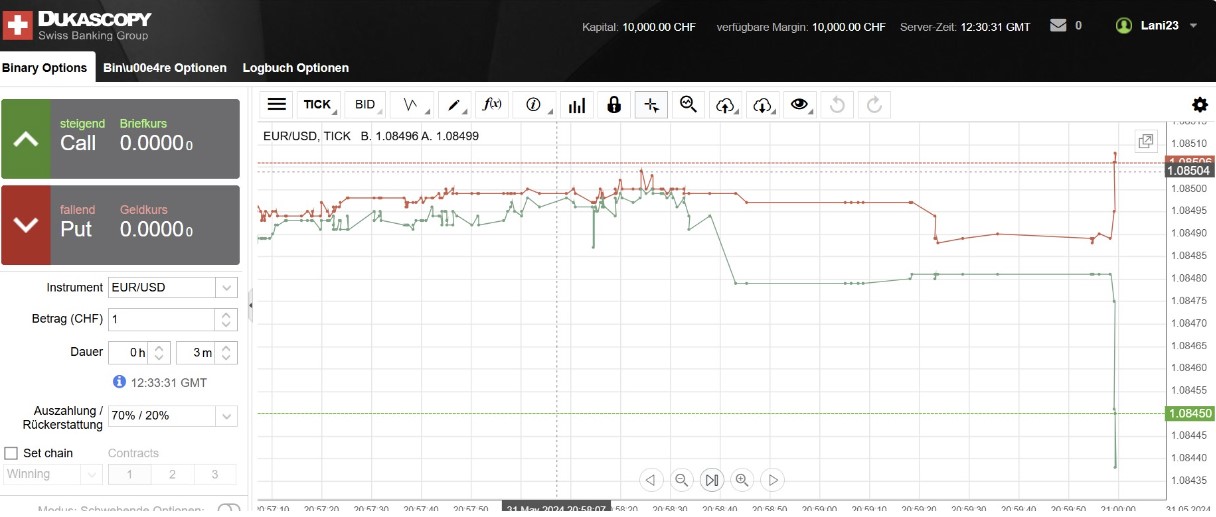The width and height of the screenshot is (1216, 517).
Task: Open the TICK timeframe dropdown
Action: pos(318,105)
